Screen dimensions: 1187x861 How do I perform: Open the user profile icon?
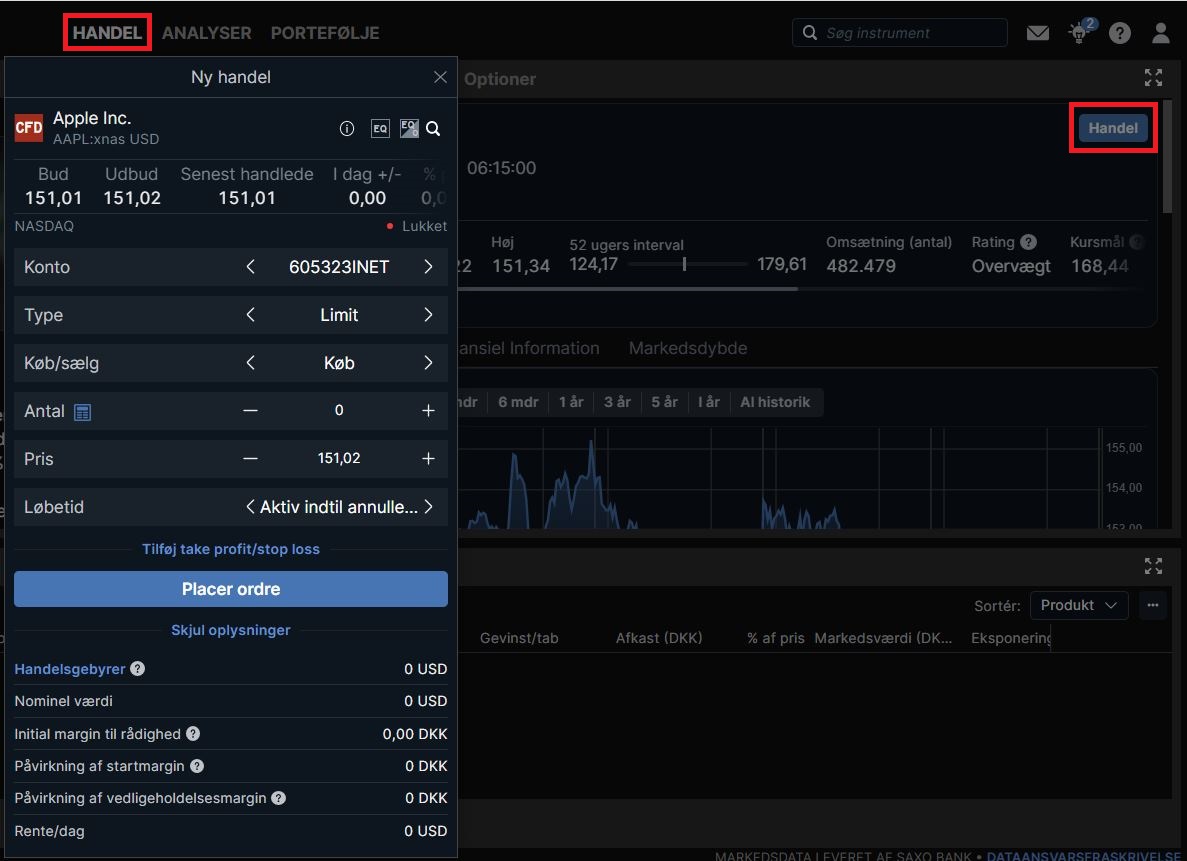(1161, 33)
